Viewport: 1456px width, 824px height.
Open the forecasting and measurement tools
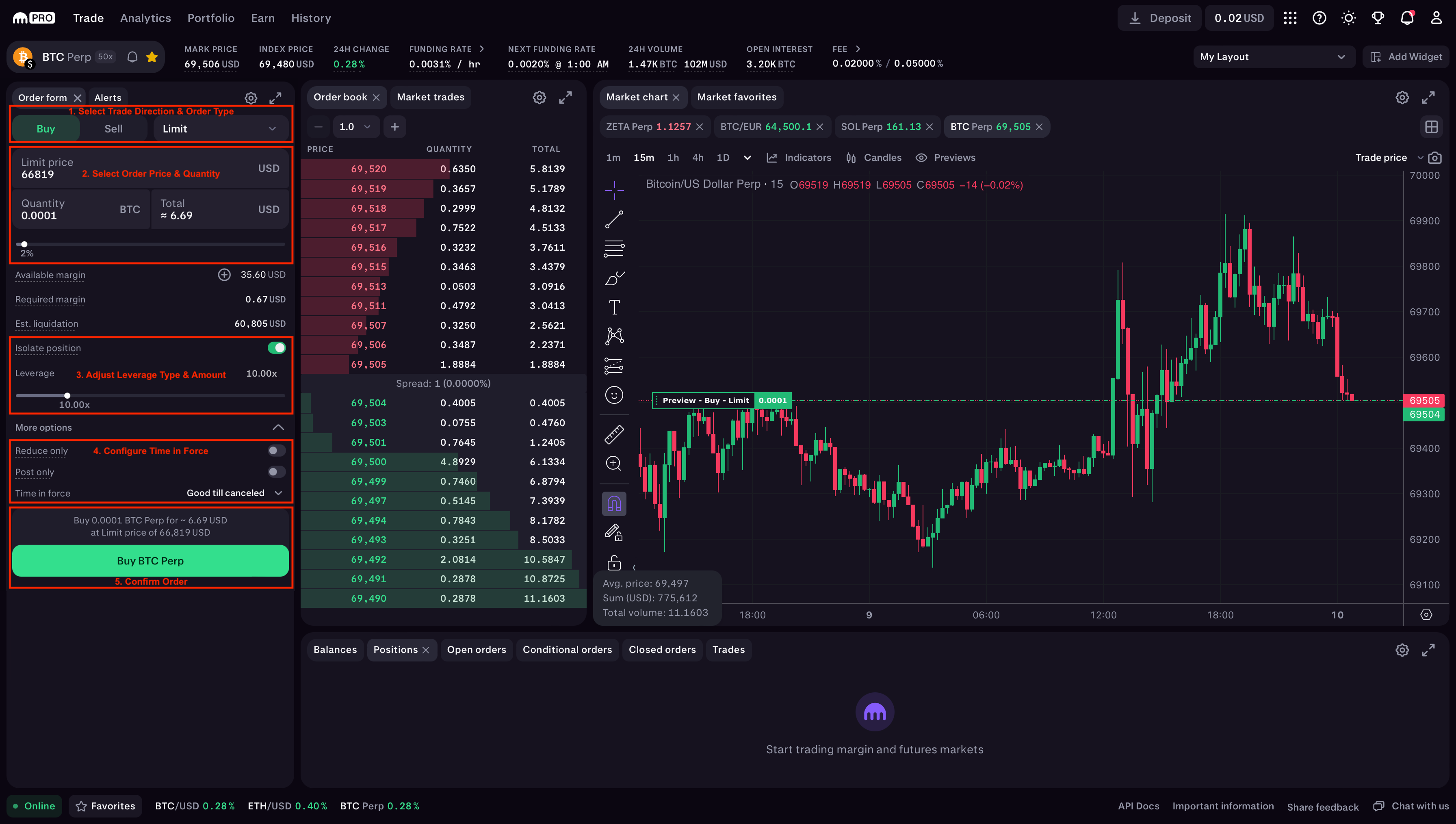(614, 366)
